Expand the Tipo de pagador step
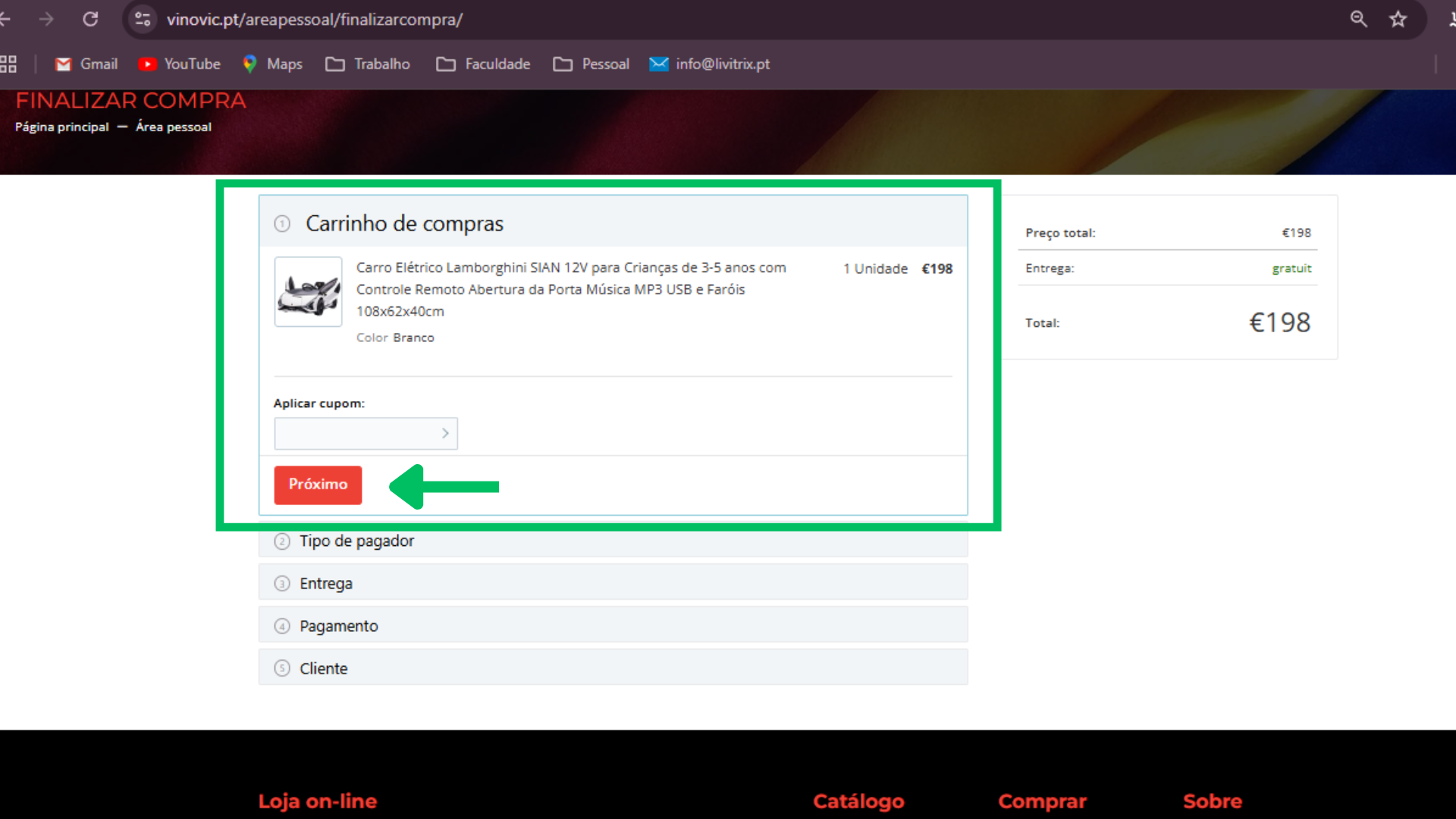The width and height of the screenshot is (1456, 819). click(x=356, y=541)
